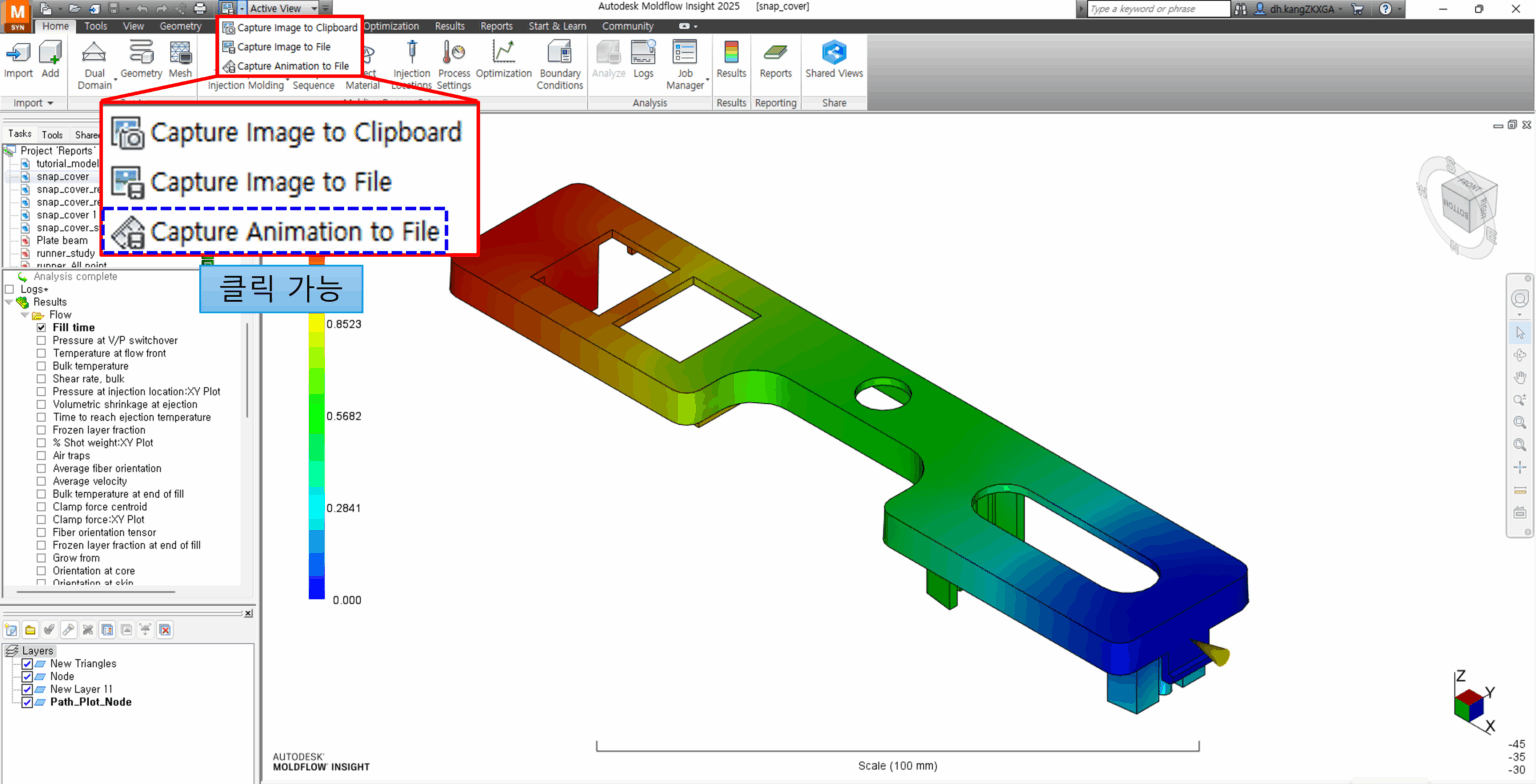Close the Layers panel with its X button
Screen dimensions: 1536x784
pos(249,613)
